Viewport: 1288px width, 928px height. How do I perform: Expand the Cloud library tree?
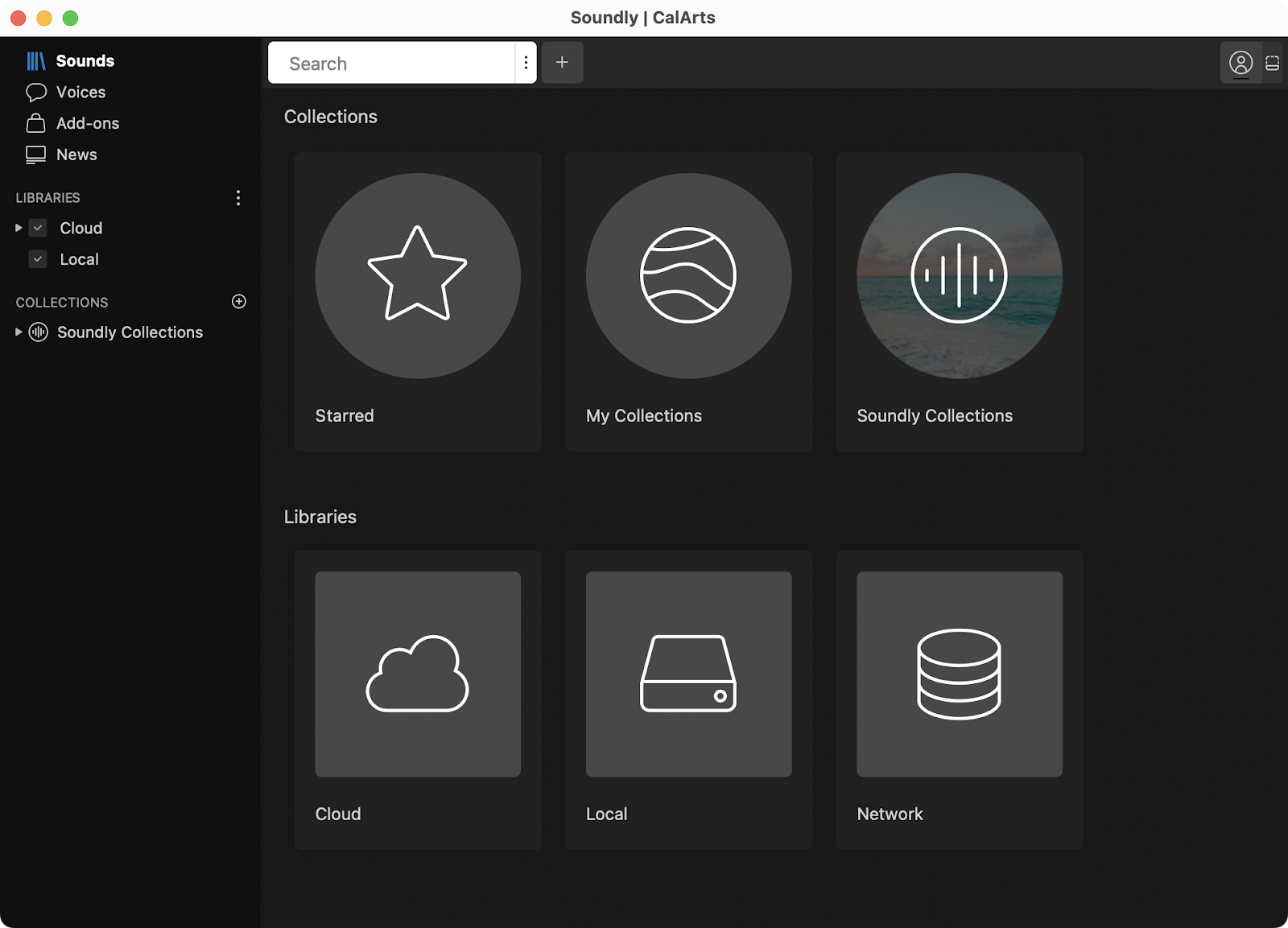pos(19,229)
